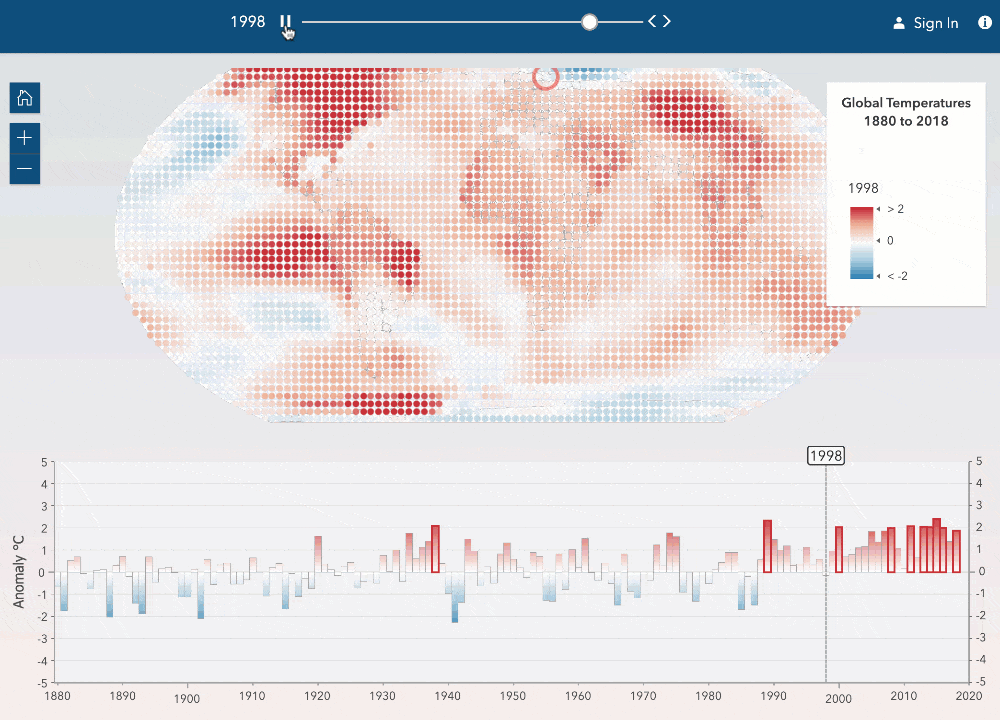Step forward one year with the right chevron

[667, 19]
